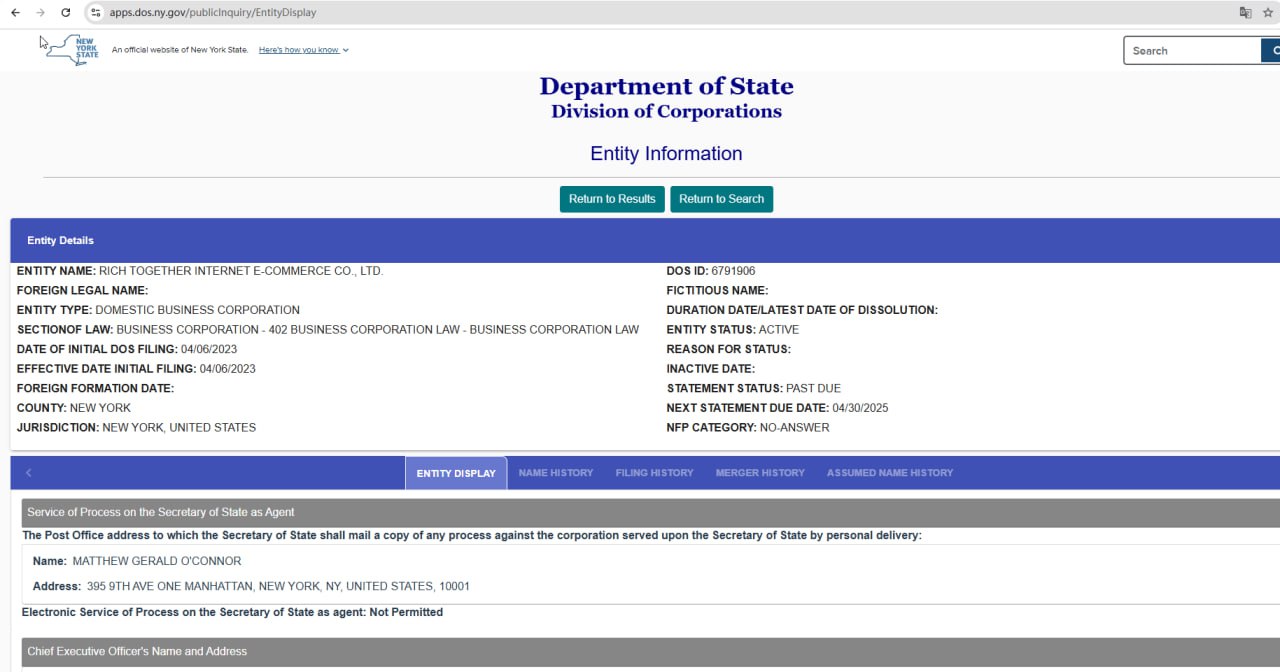View the Merger History tab
The height and width of the screenshot is (672, 1280).
coord(760,473)
